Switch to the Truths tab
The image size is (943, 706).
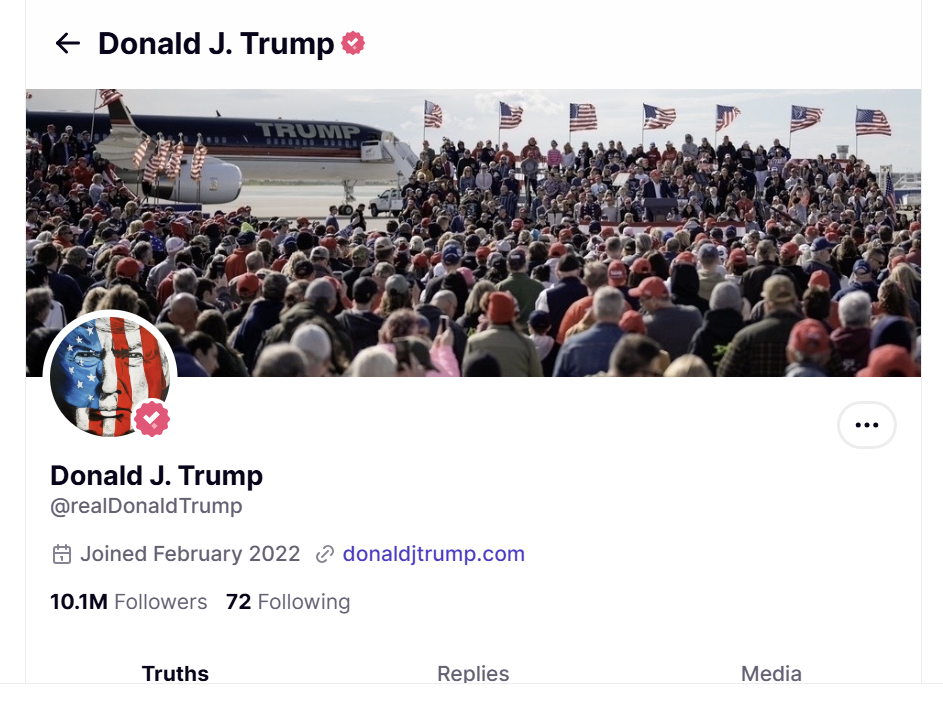[175, 673]
